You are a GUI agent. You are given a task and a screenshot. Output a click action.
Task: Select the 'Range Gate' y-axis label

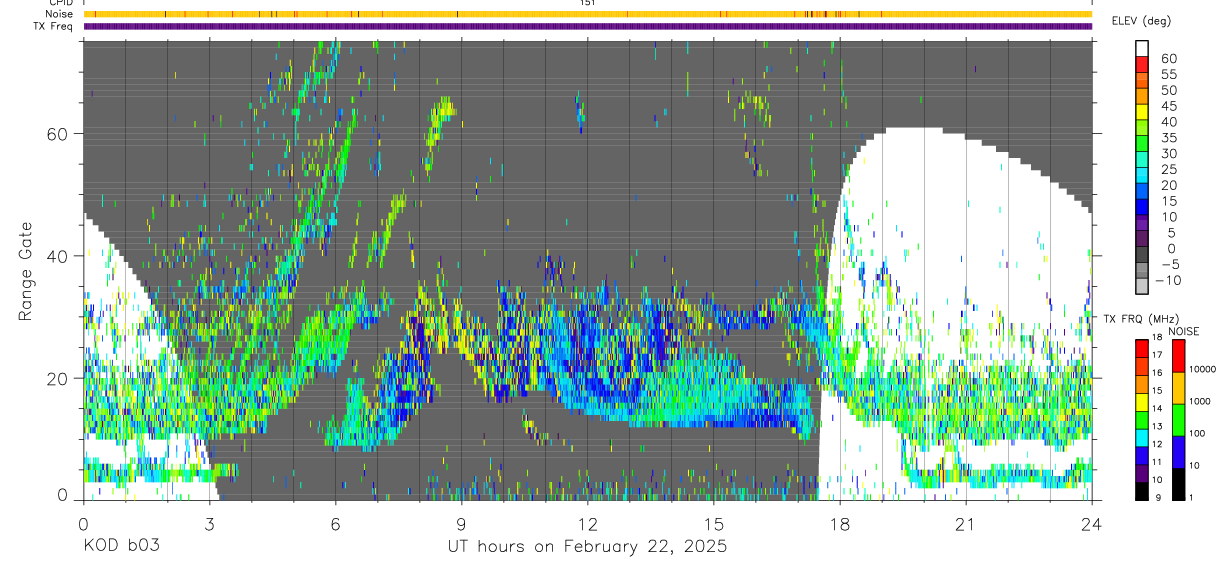click(x=27, y=272)
